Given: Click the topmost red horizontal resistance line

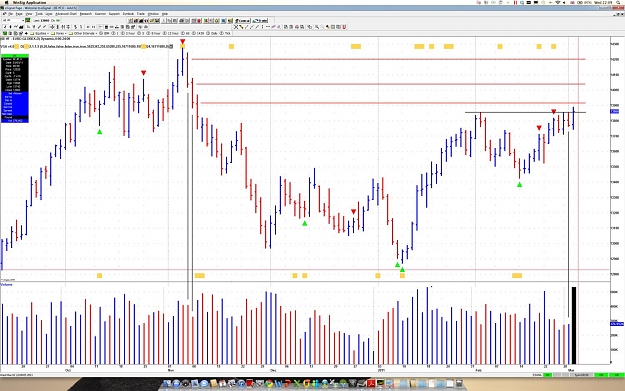Looking at the screenshot, I should pyautogui.click(x=389, y=59).
